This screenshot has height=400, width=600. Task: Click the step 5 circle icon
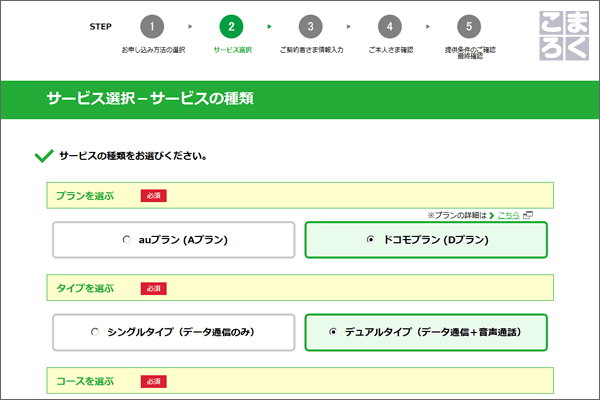(x=469, y=26)
